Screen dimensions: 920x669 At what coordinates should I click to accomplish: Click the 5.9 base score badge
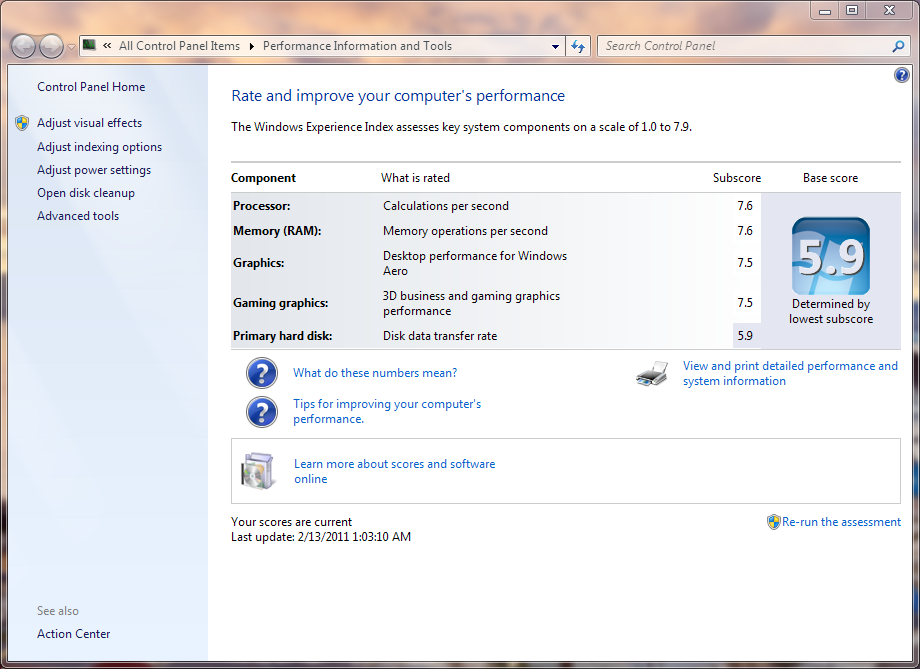pyautogui.click(x=830, y=257)
